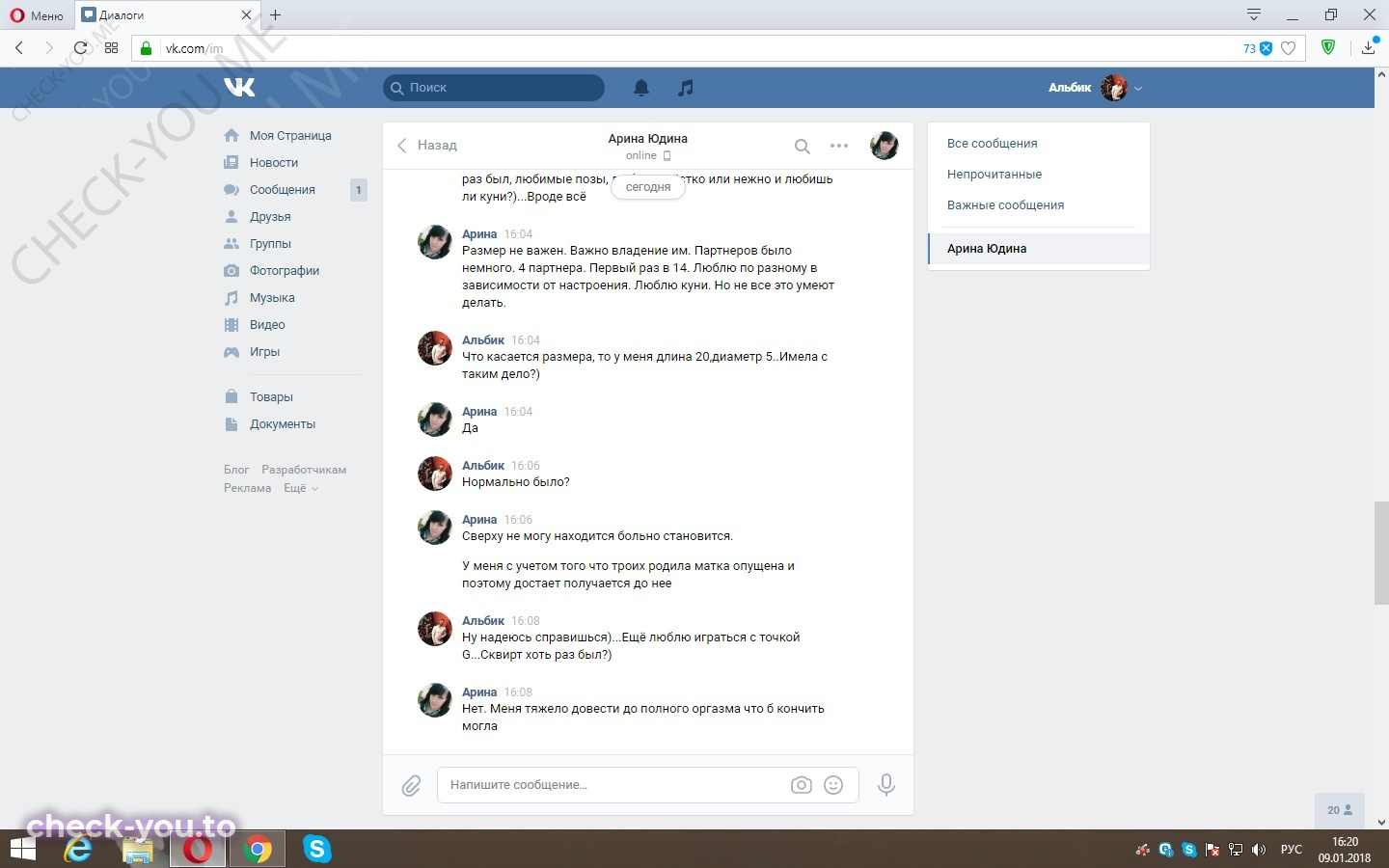The height and width of the screenshot is (868, 1389).
Task: Bookmark page with heart icon
Action: click(x=1288, y=48)
